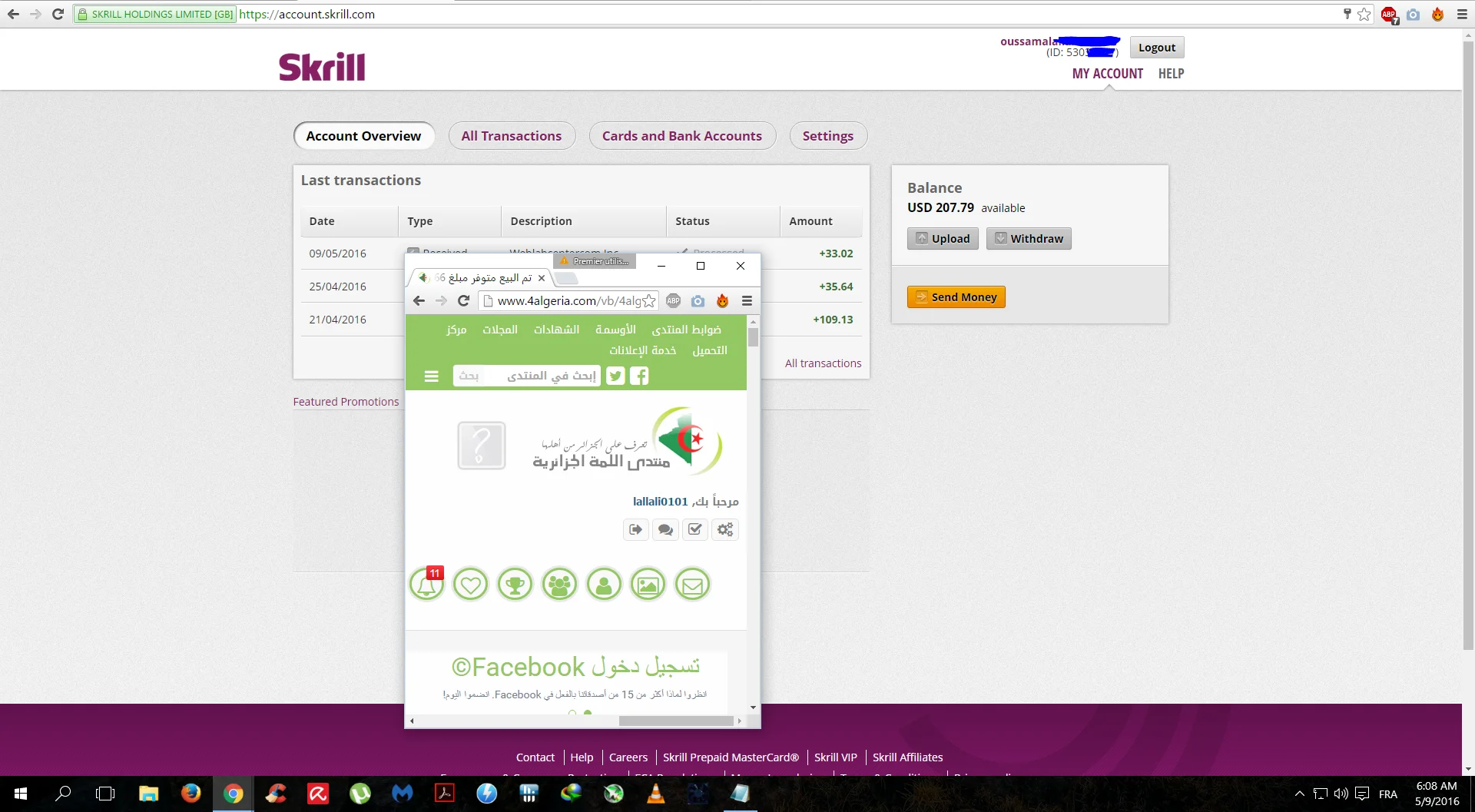Open forum settings gears icon

725,529
